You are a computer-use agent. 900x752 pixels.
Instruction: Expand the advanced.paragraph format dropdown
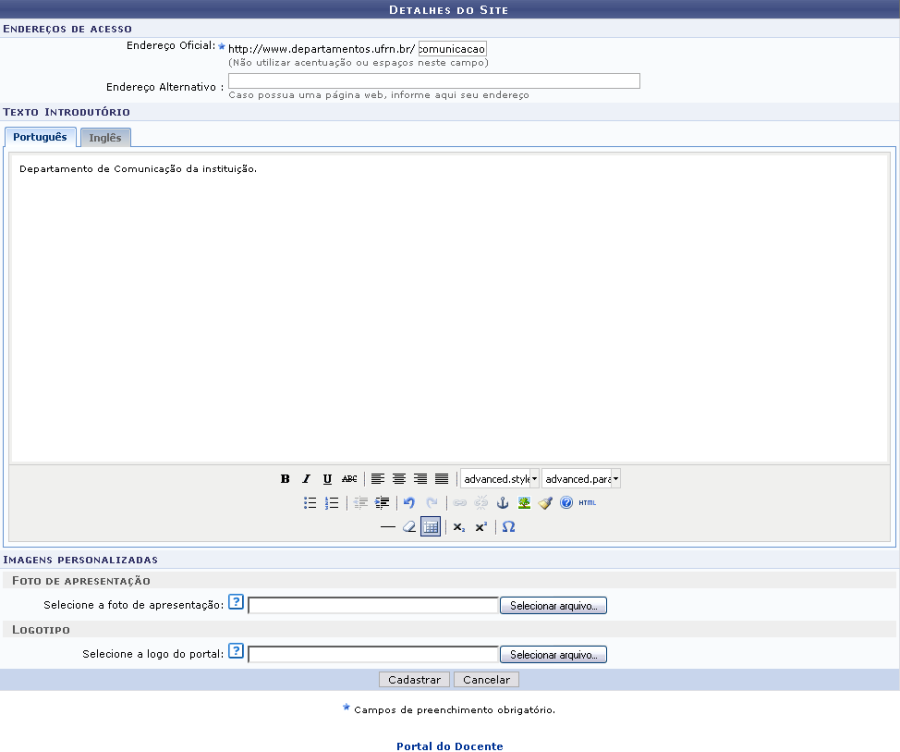point(581,479)
